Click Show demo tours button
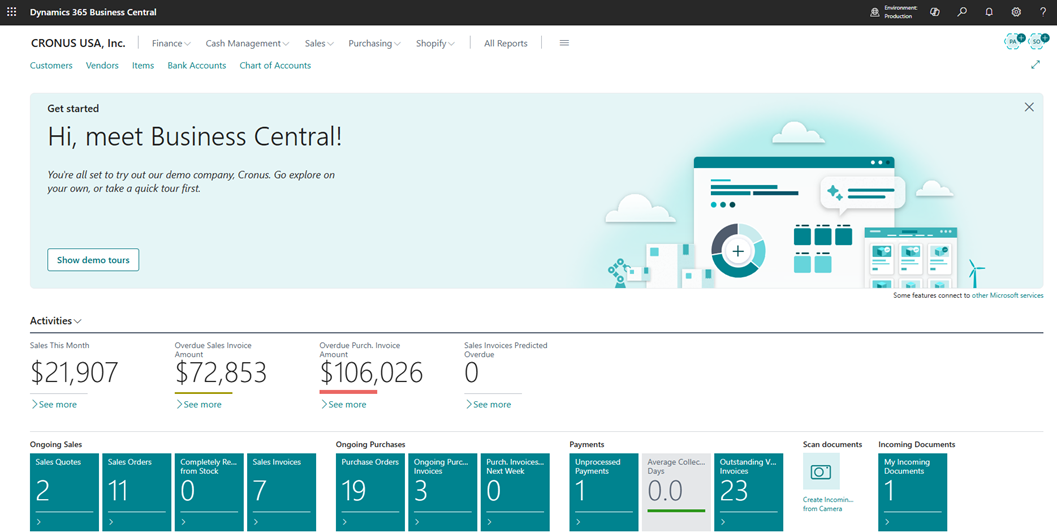Screen dimensions: 1057x532 [x=93, y=260]
